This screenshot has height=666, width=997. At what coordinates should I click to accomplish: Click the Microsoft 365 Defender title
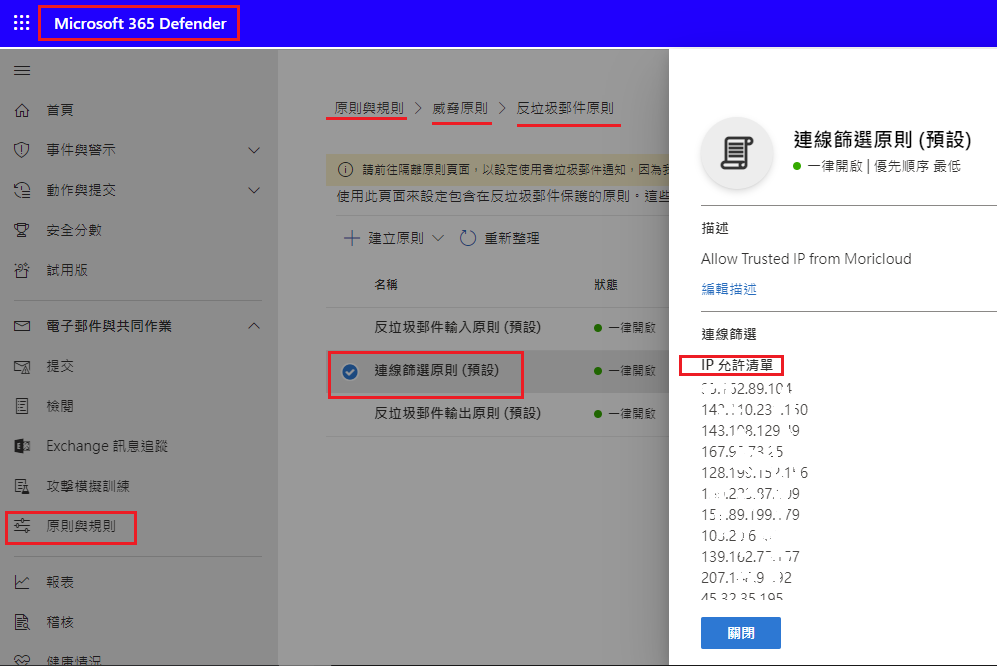(x=140, y=24)
